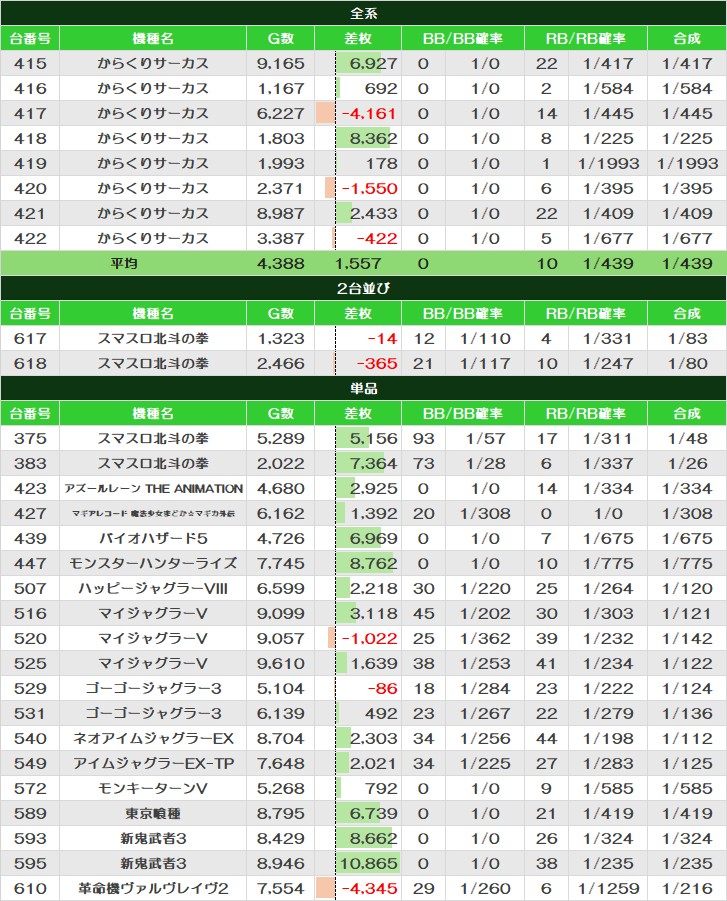Click the マギアレコード machine name in row 427
The height and width of the screenshot is (901, 727).
pos(153,514)
